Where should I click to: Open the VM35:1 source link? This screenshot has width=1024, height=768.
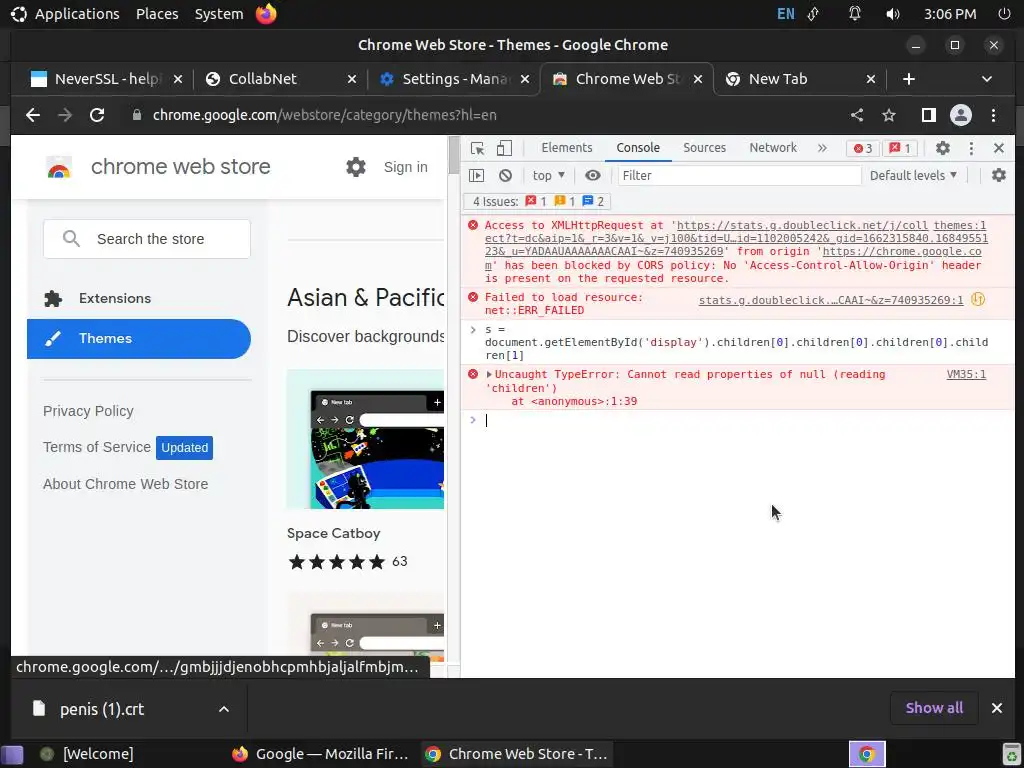coord(966,374)
